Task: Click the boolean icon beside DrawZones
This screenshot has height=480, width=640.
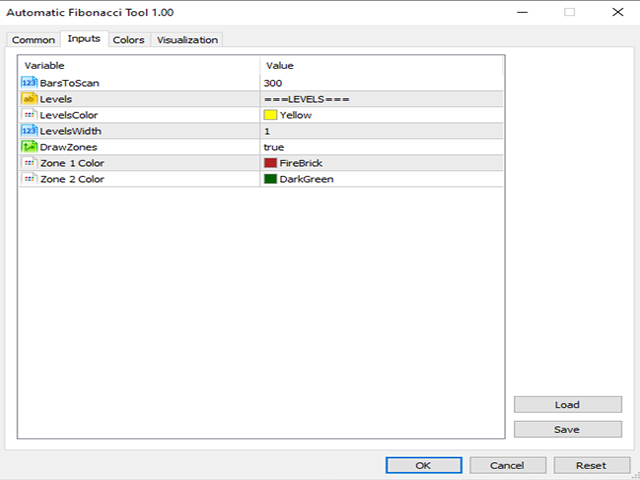Action: pyautogui.click(x=29, y=147)
